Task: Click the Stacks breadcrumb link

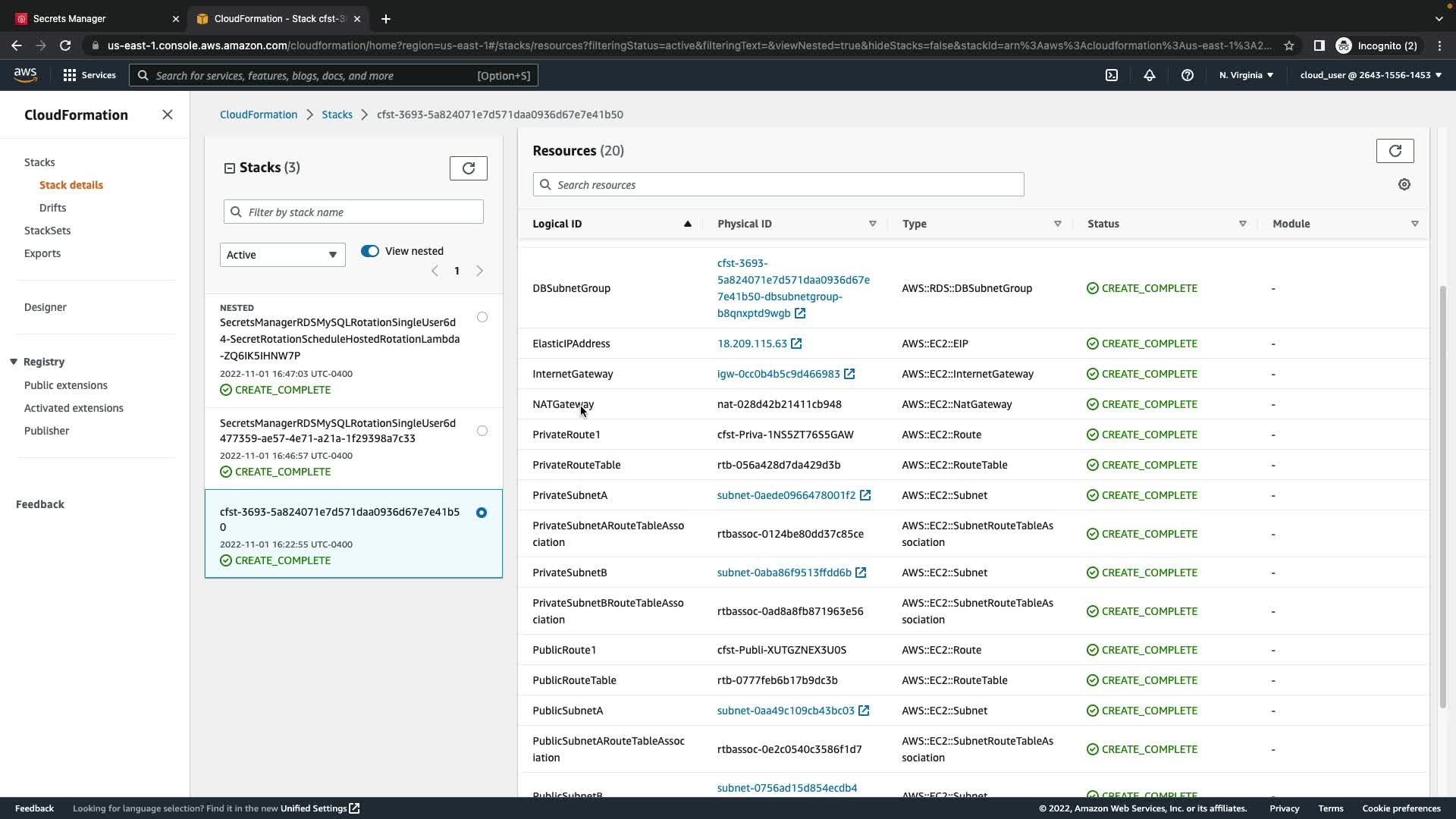Action: (x=337, y=115)
